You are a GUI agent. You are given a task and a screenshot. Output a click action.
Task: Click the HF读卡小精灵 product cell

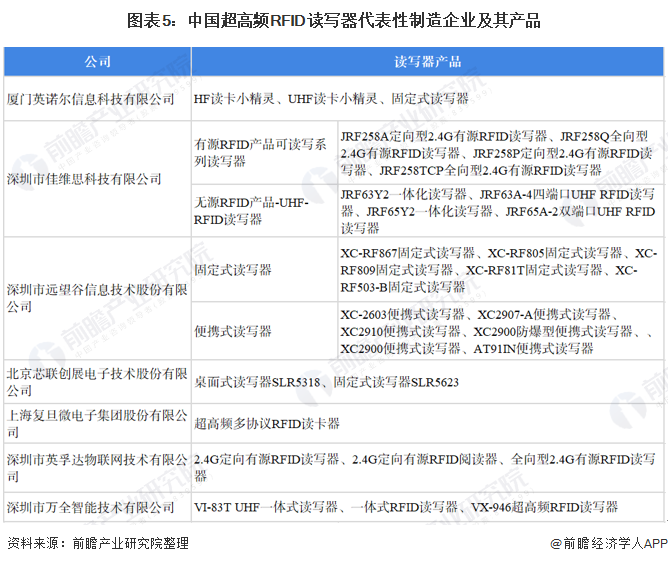[331, 99]
